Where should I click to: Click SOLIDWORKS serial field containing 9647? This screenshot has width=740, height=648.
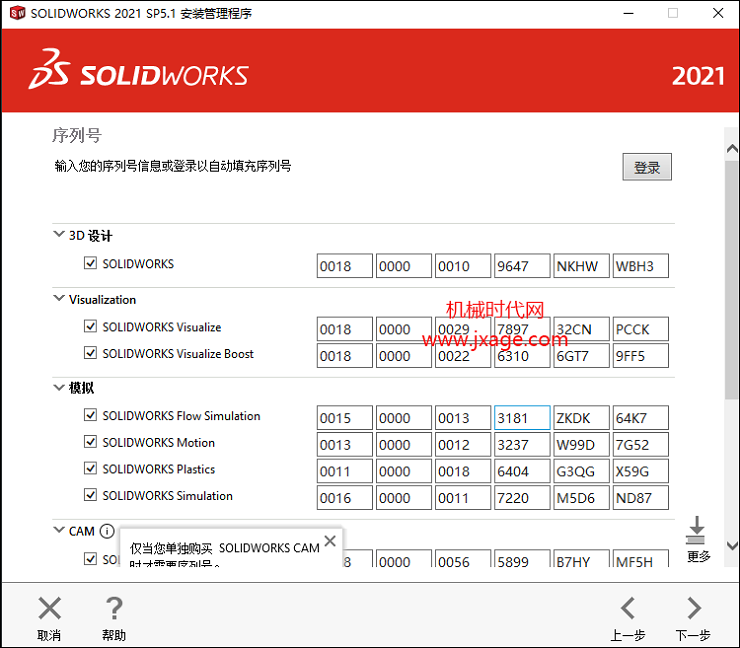[522, 266]
